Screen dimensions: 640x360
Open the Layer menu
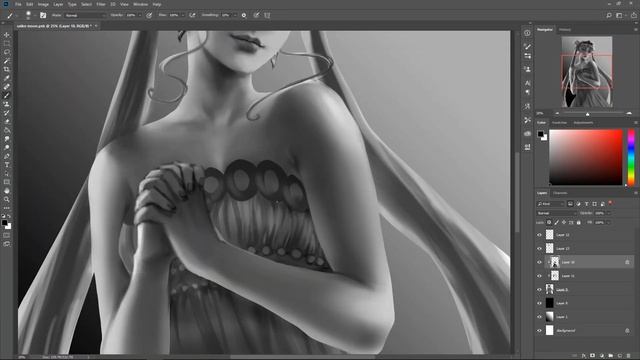pyautogui.click(x=58, y=4)
